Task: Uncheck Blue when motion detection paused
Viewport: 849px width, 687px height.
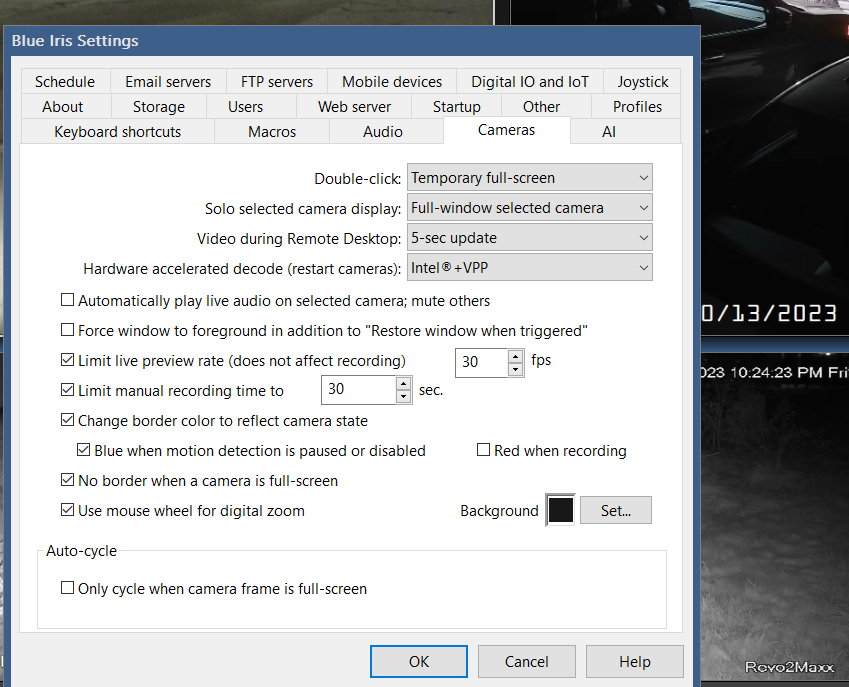Action: pos(83,450)
